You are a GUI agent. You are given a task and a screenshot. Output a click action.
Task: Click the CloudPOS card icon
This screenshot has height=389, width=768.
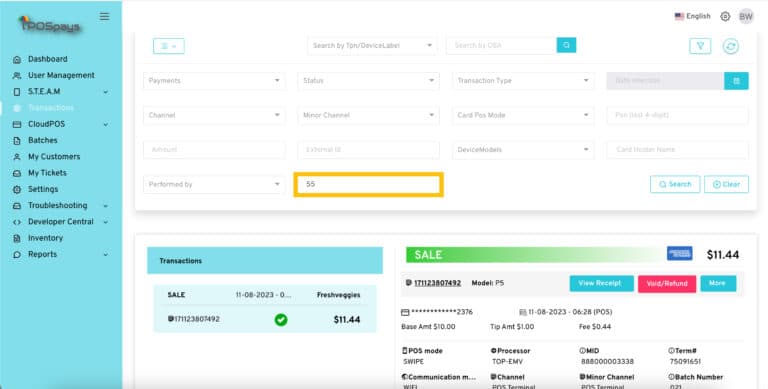click(17, 124)
